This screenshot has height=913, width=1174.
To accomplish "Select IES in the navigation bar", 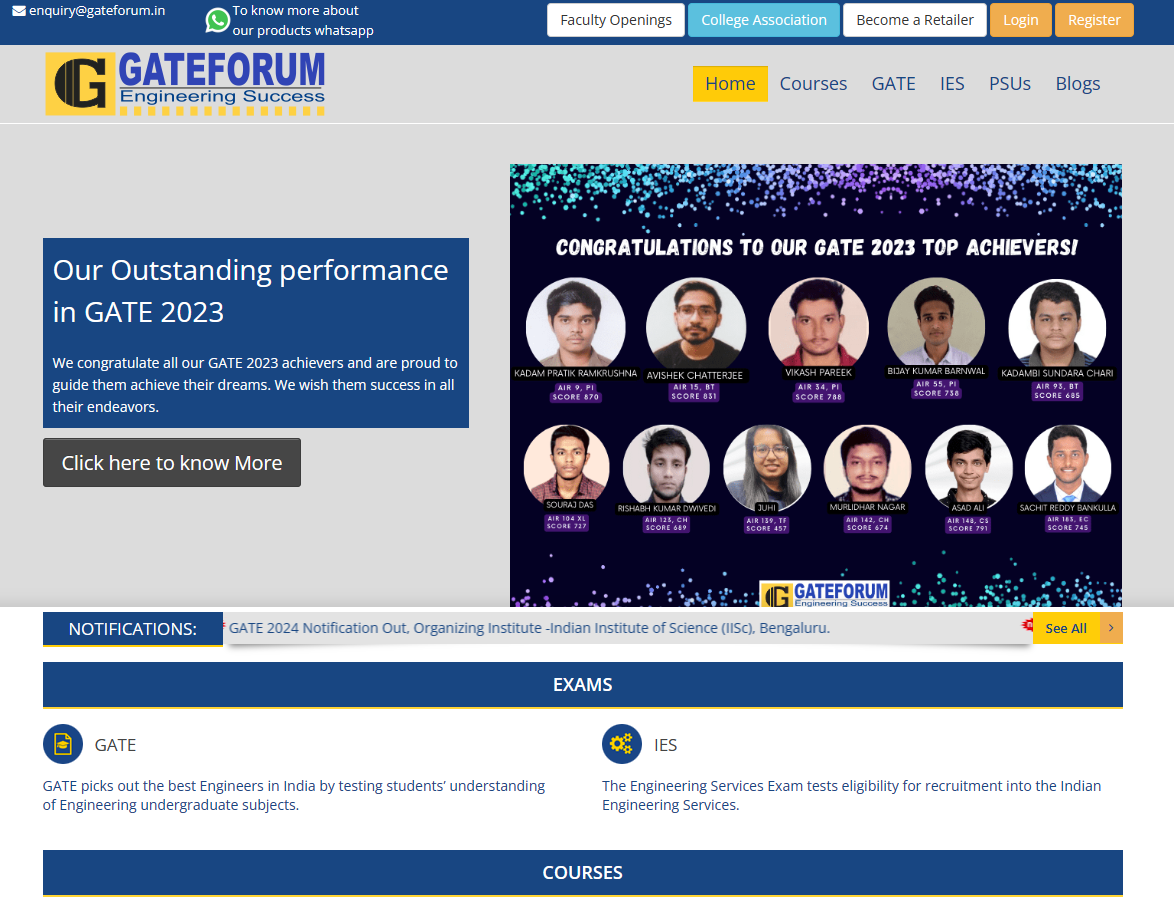I will [952, 83].
